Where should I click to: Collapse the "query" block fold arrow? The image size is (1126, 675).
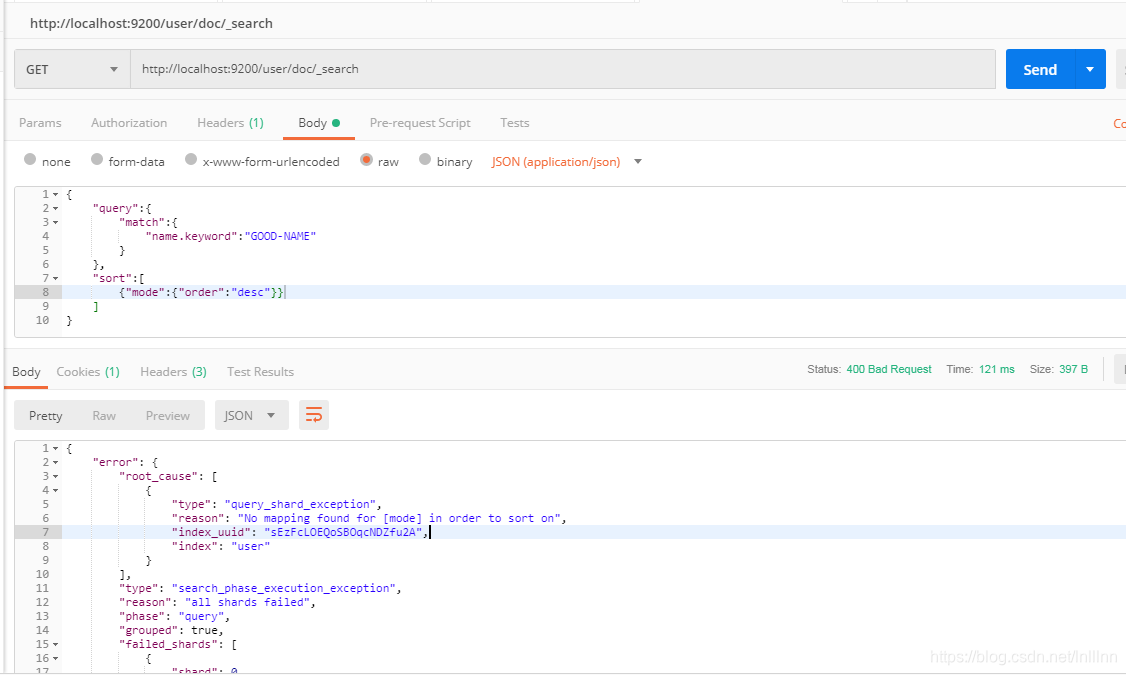(x=55, y=208)
